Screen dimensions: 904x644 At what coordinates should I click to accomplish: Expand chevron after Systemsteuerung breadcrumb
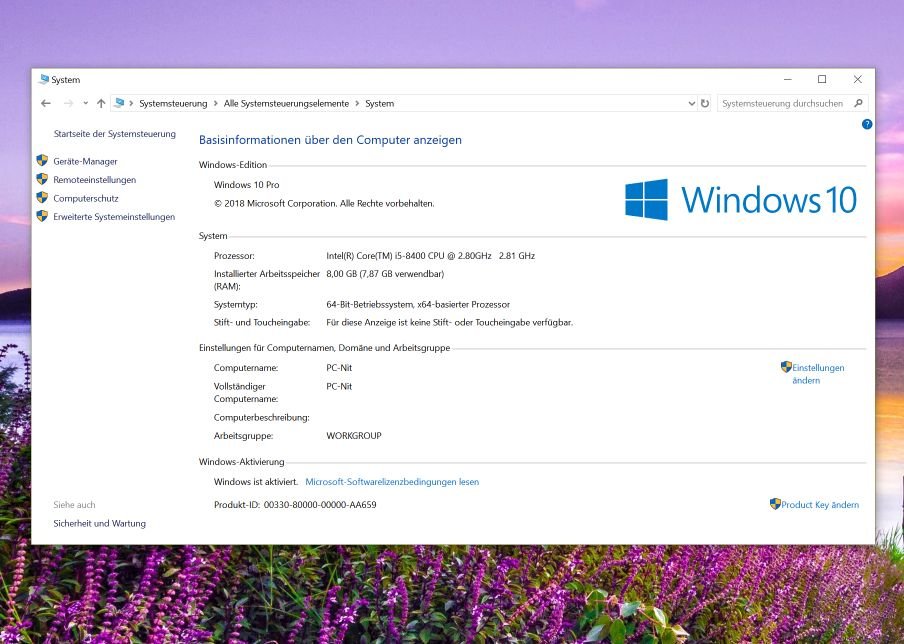215,103
